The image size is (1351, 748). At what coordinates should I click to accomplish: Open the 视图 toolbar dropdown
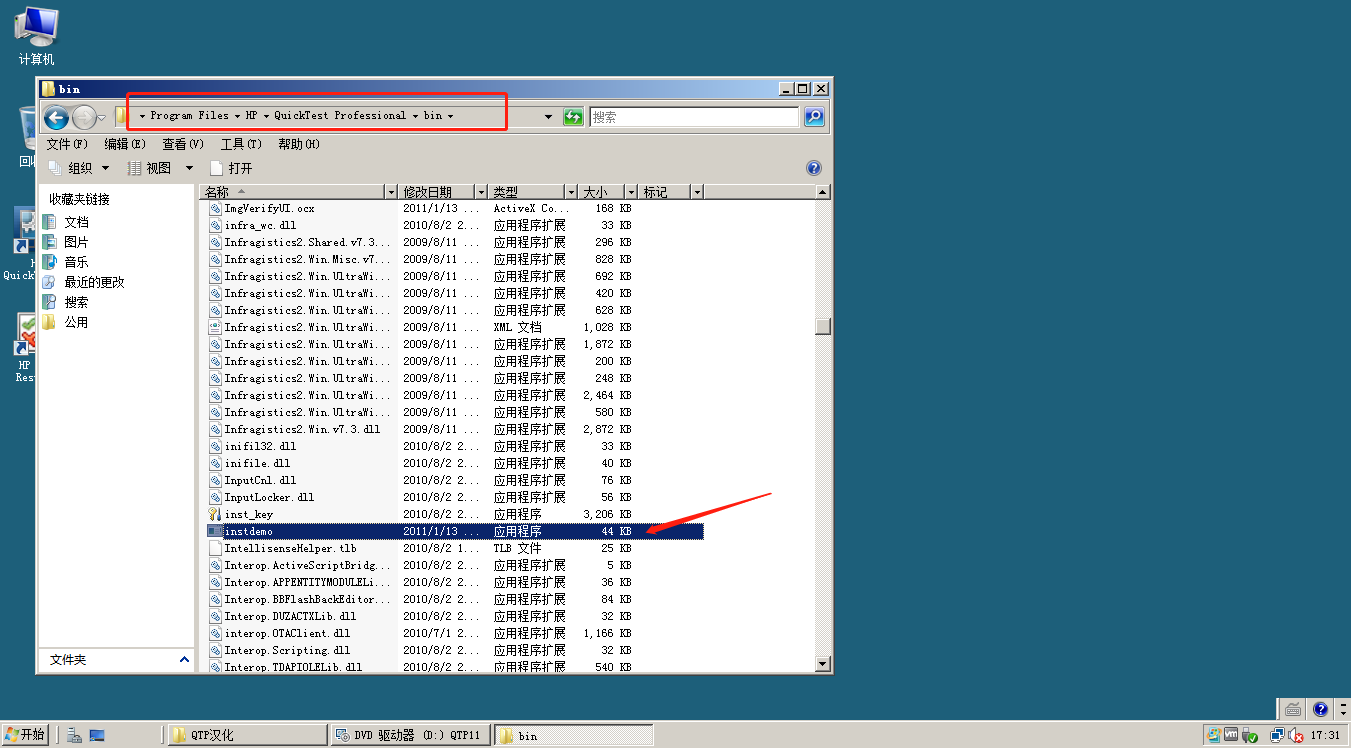160,168
